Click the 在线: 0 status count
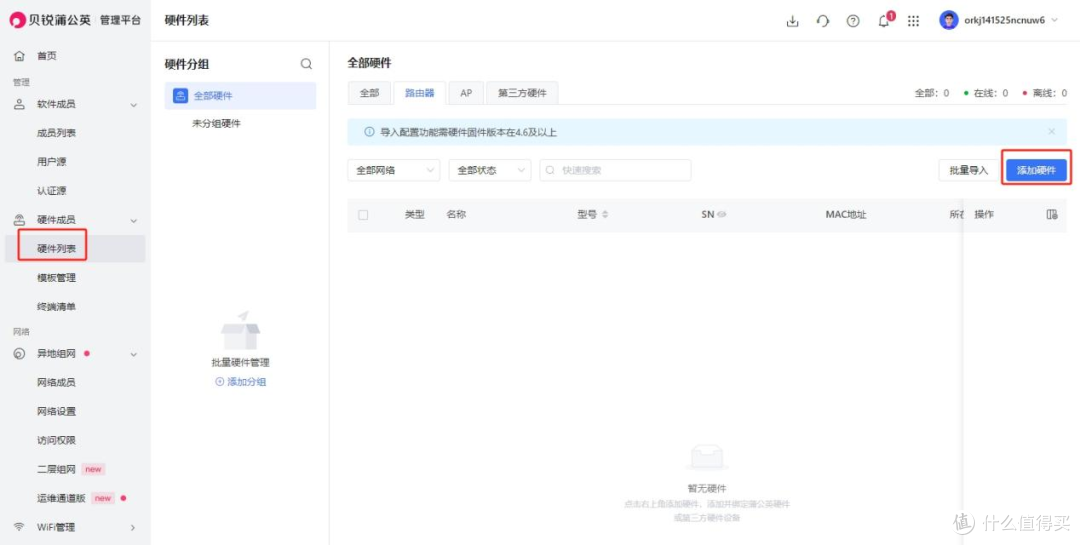 point(986,93)
